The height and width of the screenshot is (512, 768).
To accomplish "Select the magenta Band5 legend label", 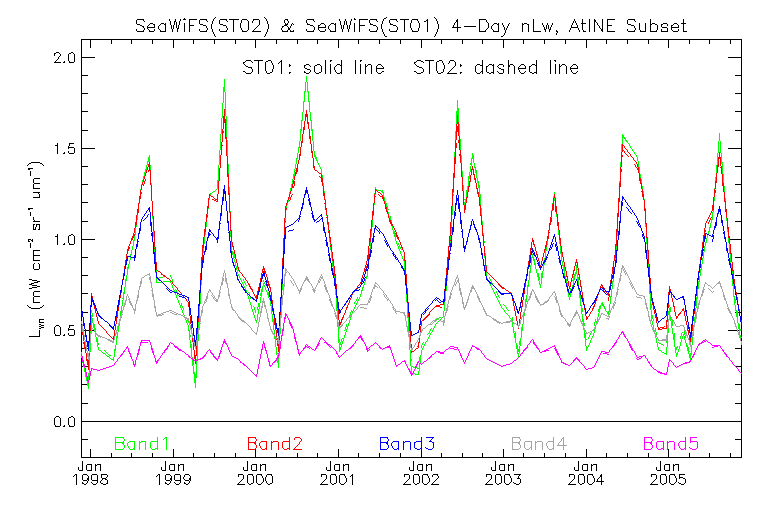I will [x=671, y=444].
